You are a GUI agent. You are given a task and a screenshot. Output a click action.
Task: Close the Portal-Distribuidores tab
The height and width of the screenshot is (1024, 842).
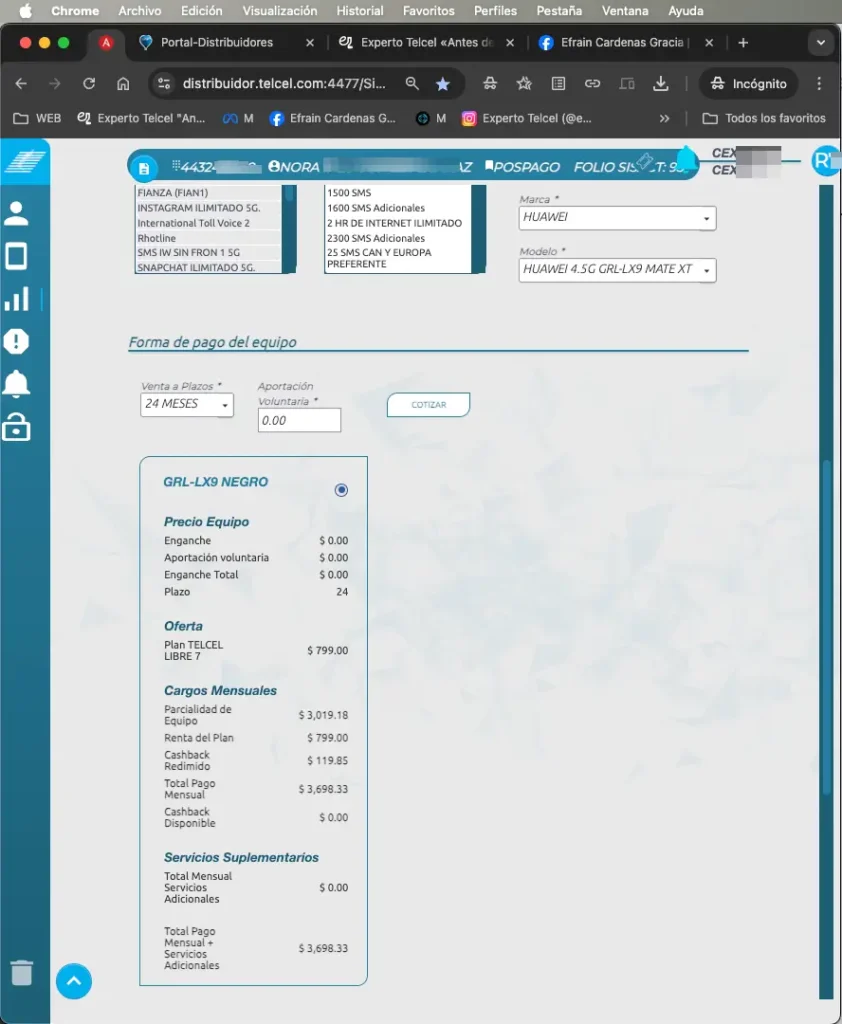pyautogui.click(x=310, y=42)
